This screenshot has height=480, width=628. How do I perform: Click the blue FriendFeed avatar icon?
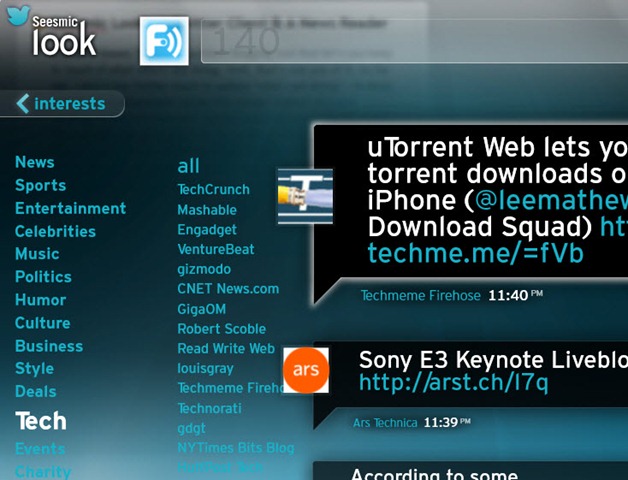click(x=164, y=41)
